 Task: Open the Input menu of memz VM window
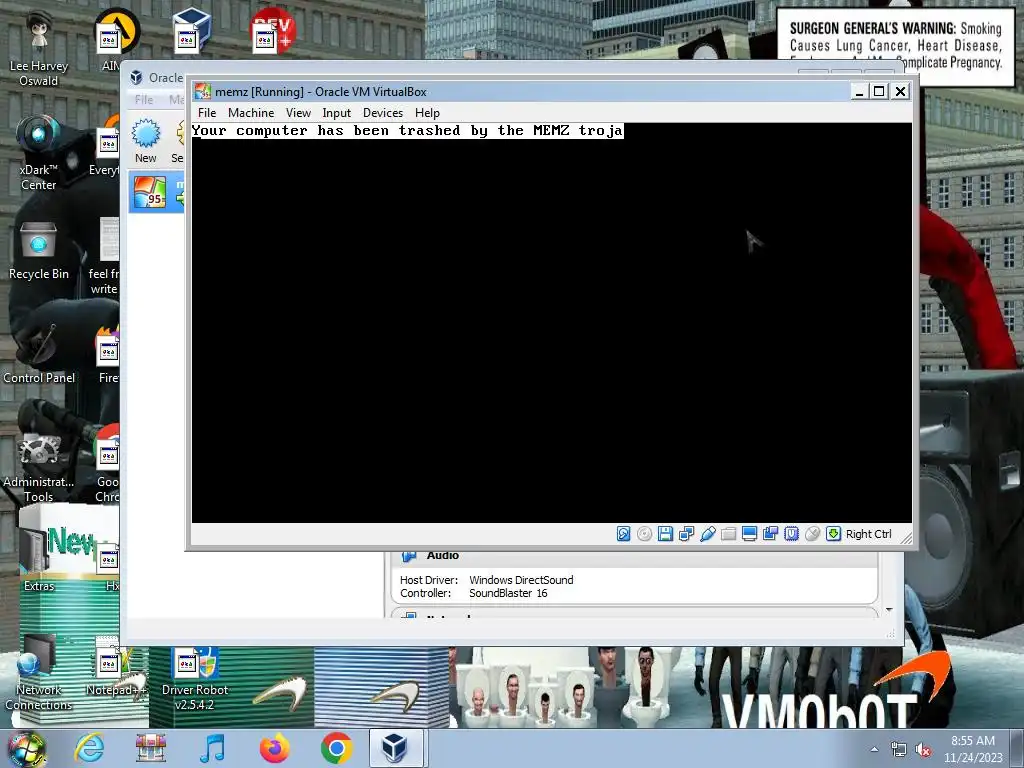pos(336,113)
